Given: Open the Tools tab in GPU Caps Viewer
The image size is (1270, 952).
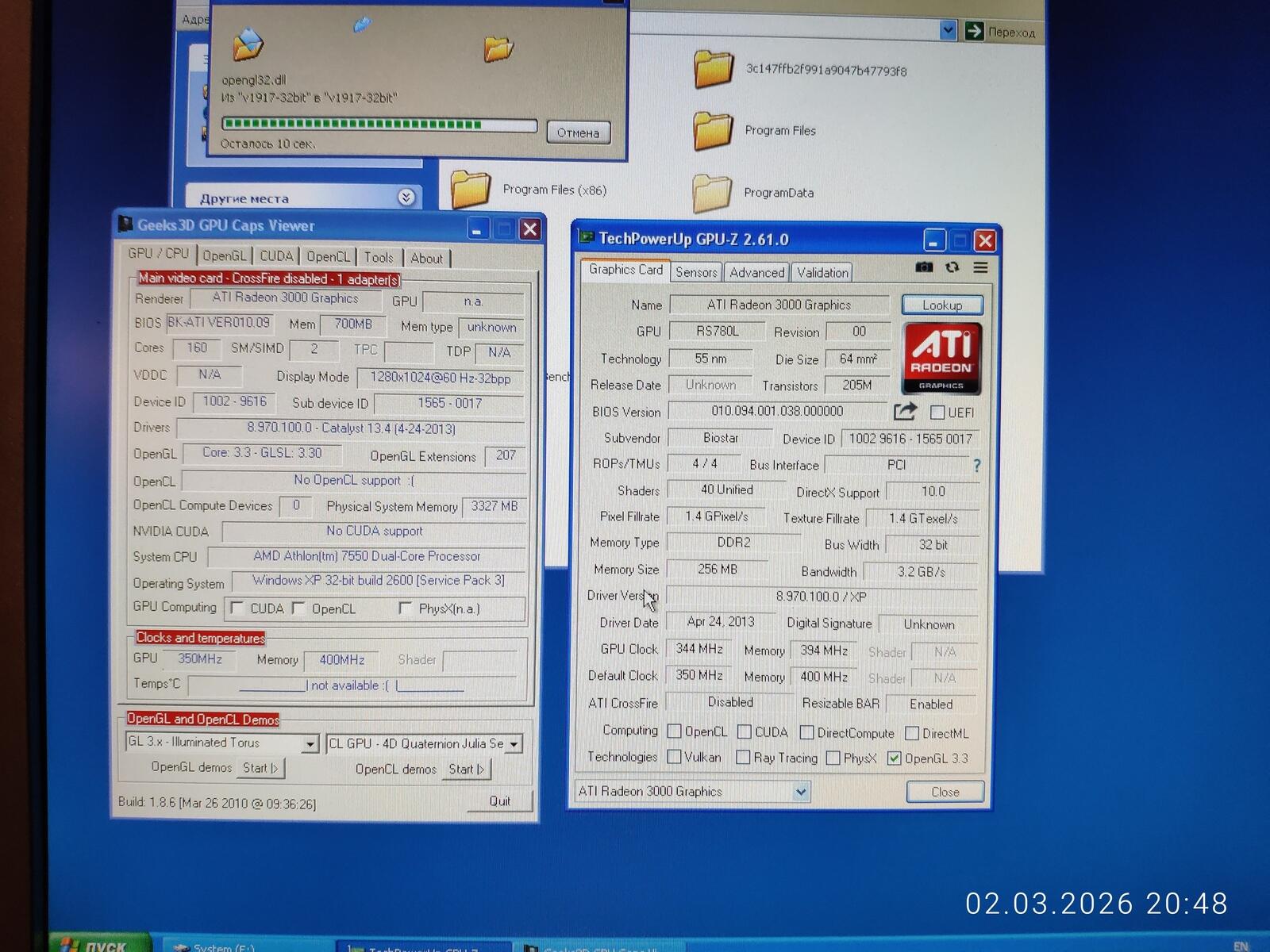Looking at the screenshot, I should [x=379, y=257].
